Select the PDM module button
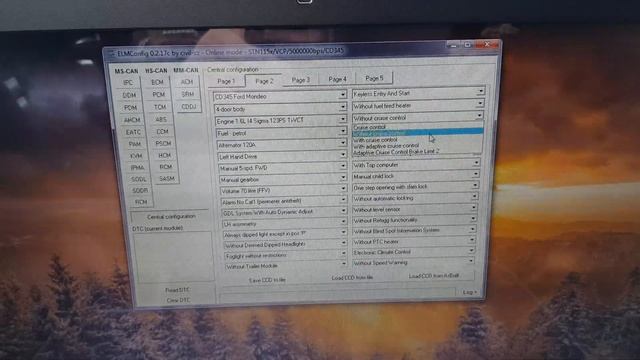This screenshot has height=360, width=640. click(130, 108)
